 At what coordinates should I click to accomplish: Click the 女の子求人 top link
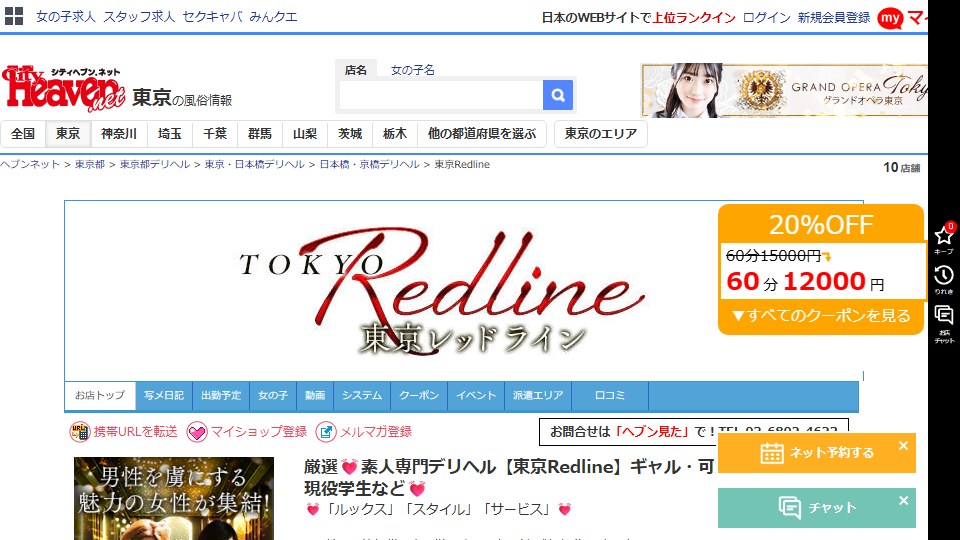(x=66, y=17)
